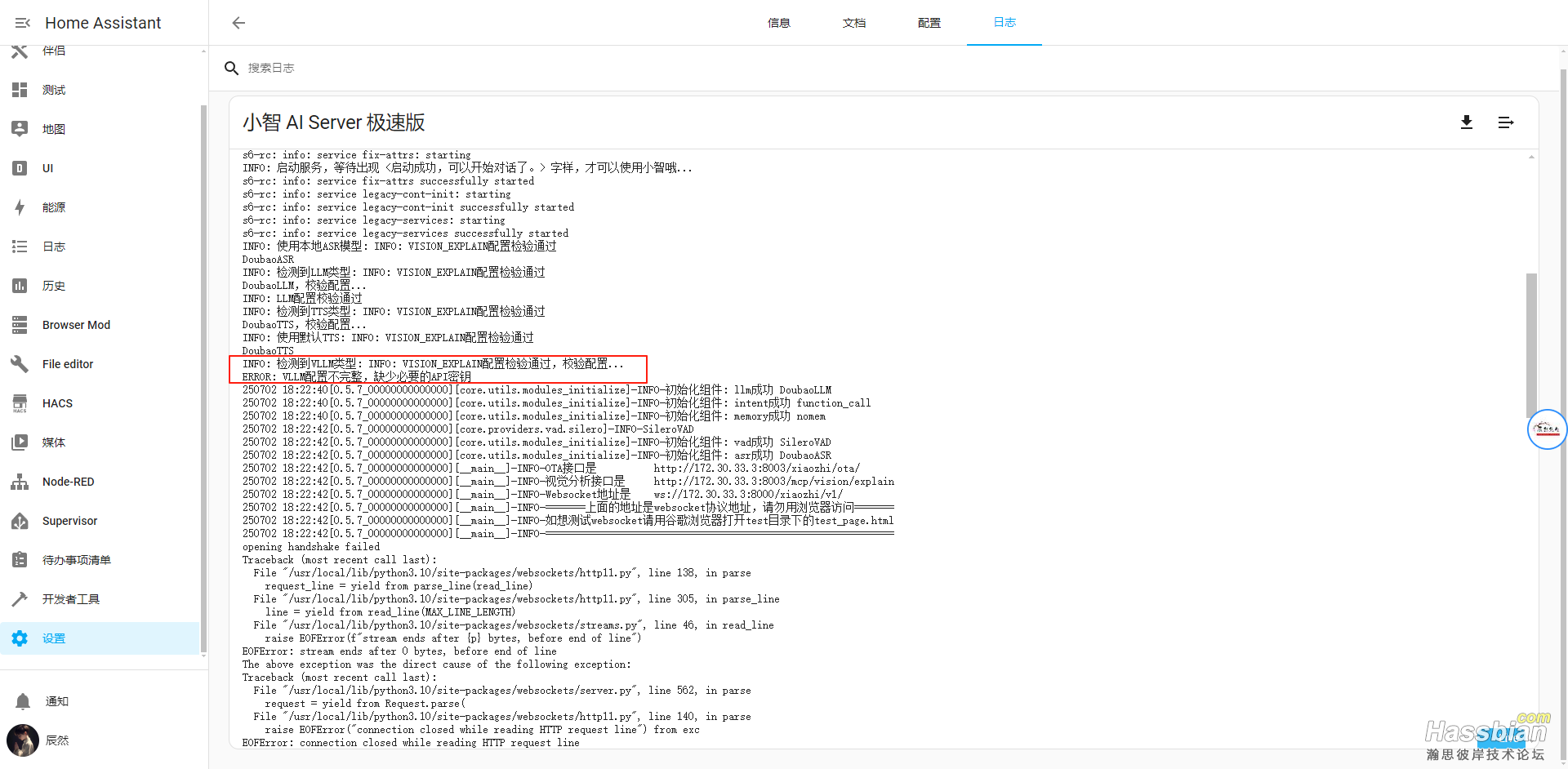Select 测试 label in sidebar
The height and width of the screenshot is (769, 1568).
54,90
